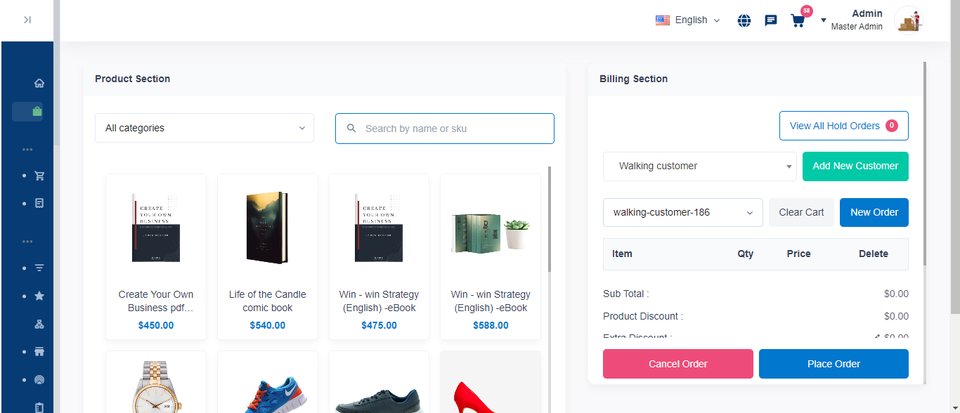Click the Place Order button
This screenshot has height=413, width=960.
(x=833, y=364)
